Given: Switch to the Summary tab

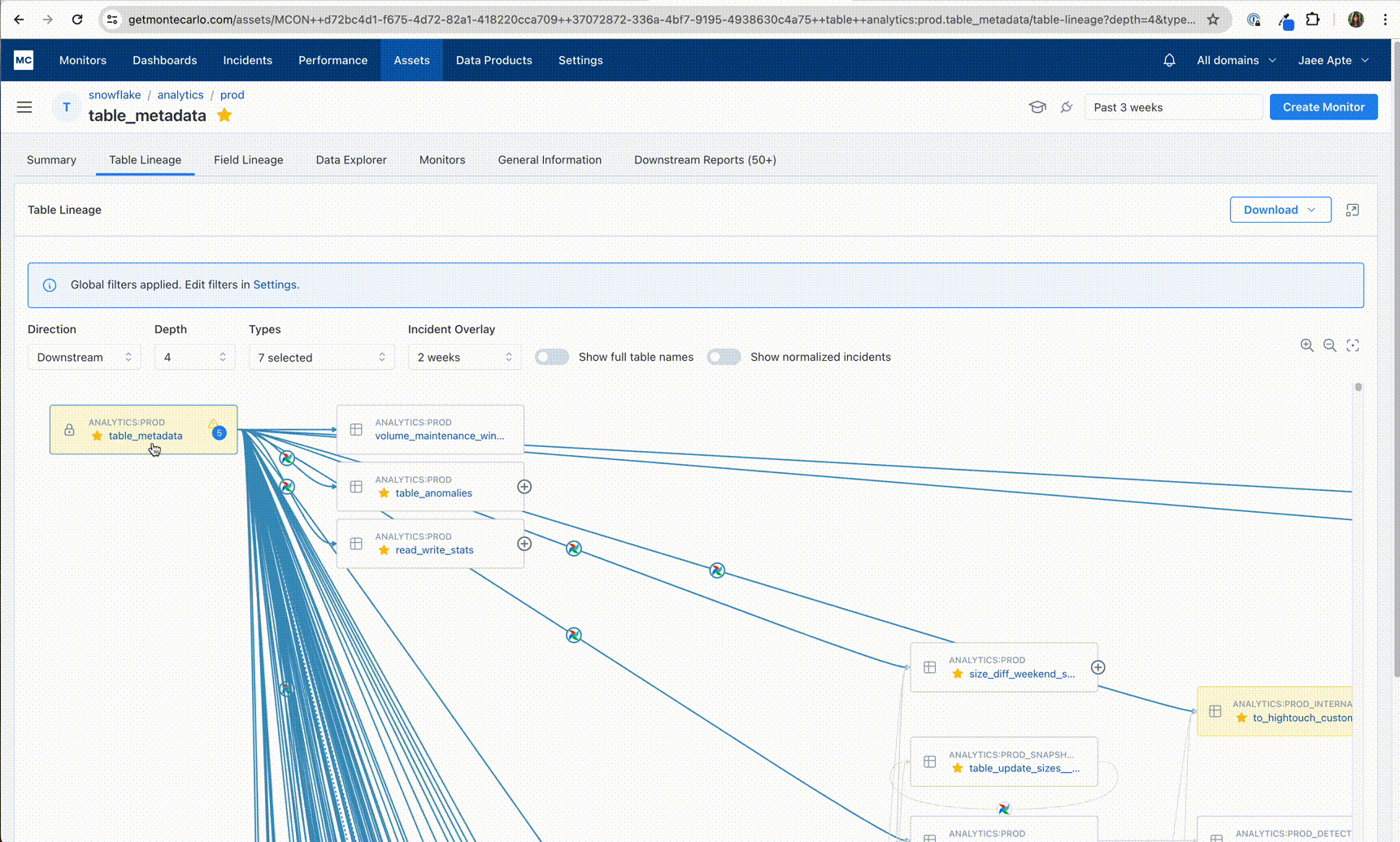Looking at the screenshot, I should pyautogui.click(x=51, y=160).
